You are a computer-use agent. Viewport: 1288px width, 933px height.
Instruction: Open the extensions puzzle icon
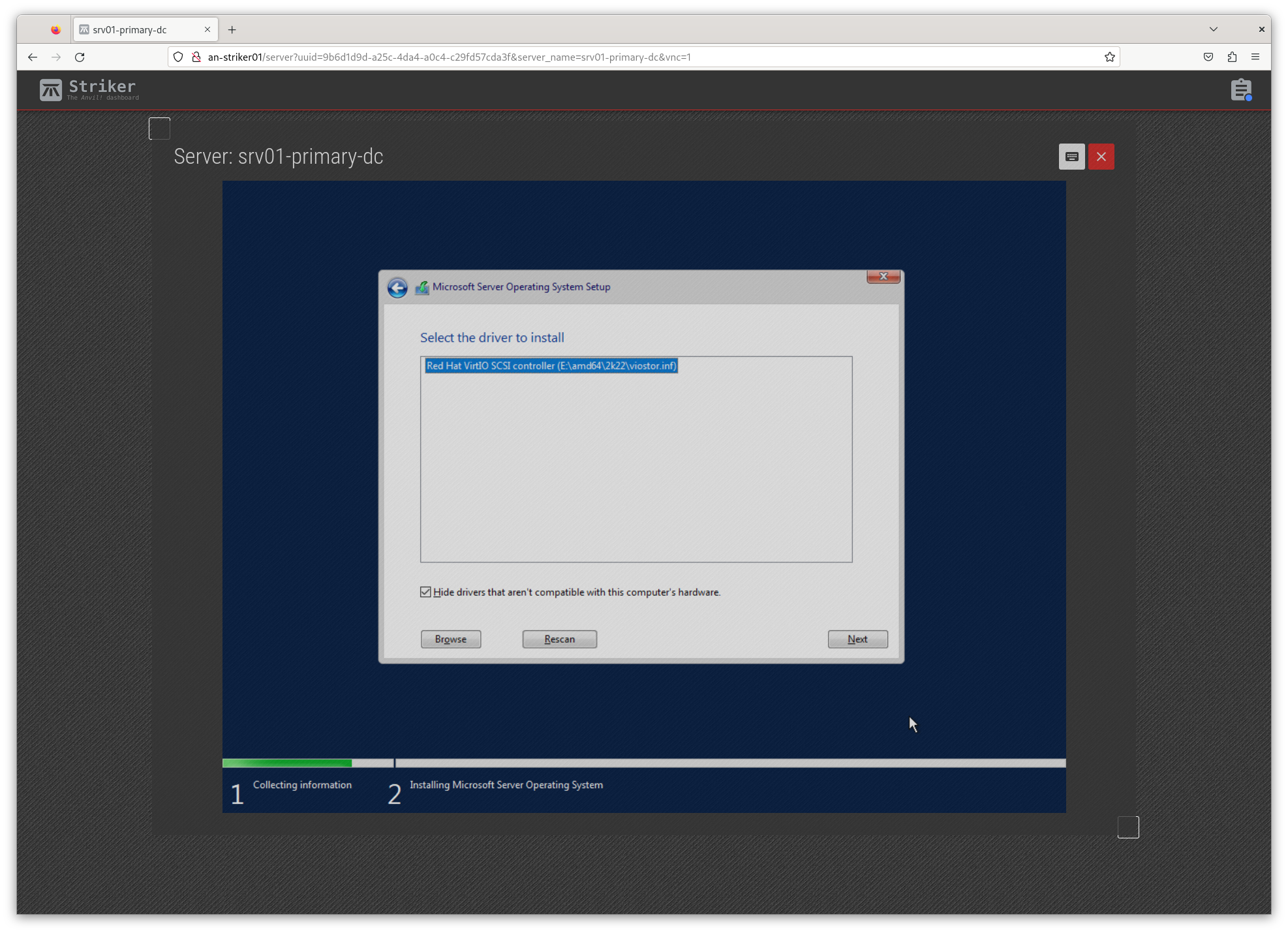tap(1232, 57)
